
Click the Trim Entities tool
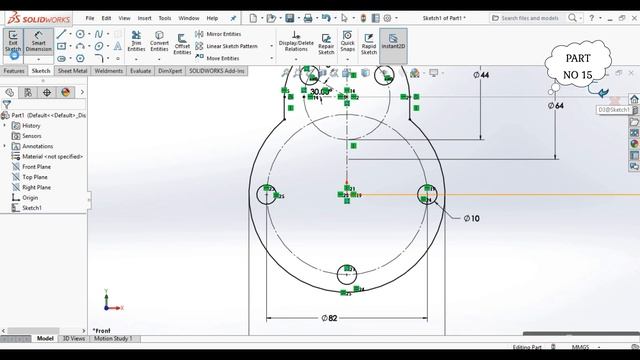[x=136, y=41]
